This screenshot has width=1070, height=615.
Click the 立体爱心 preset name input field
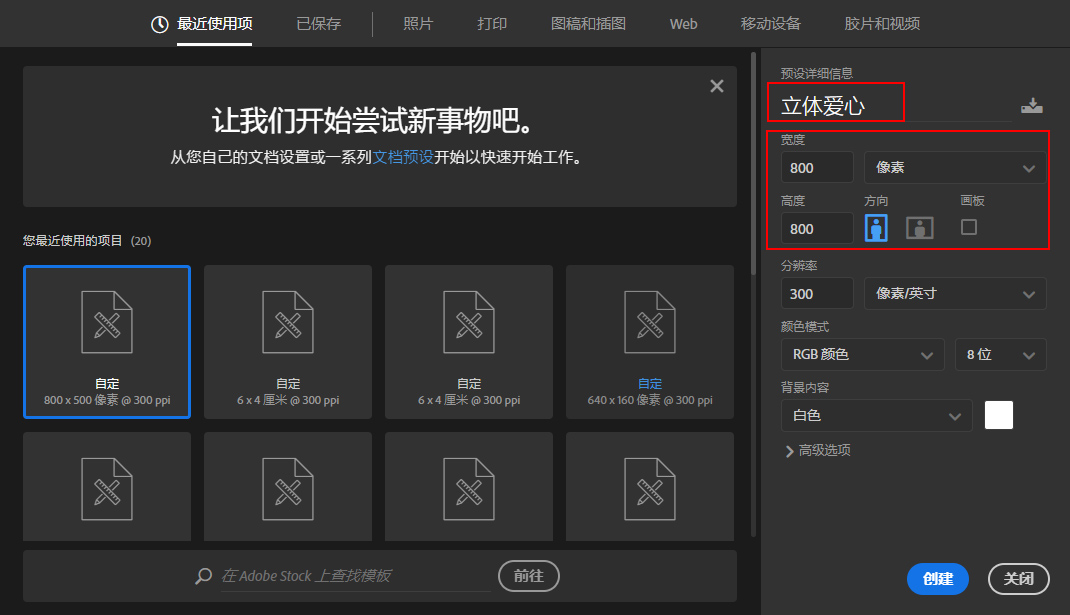pos(836,102)
